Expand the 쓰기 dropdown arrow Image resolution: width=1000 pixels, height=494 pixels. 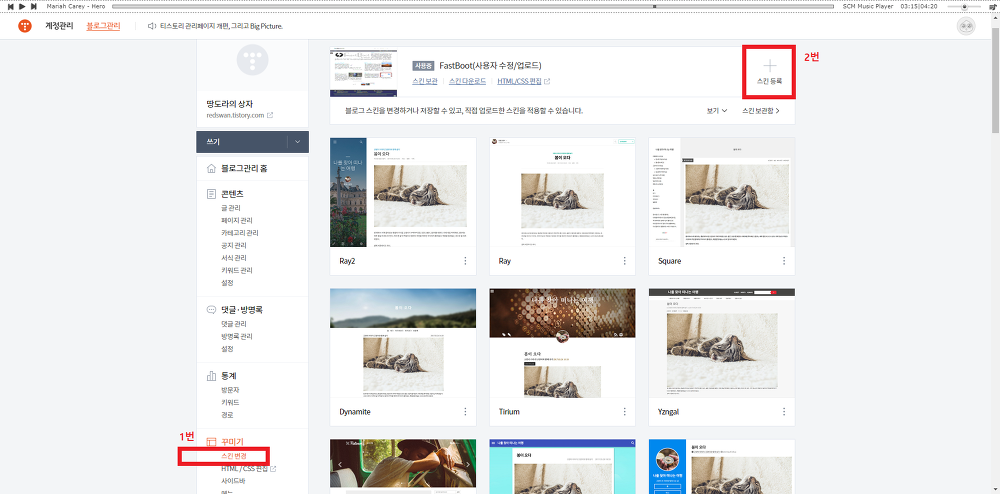coord(298,142)
